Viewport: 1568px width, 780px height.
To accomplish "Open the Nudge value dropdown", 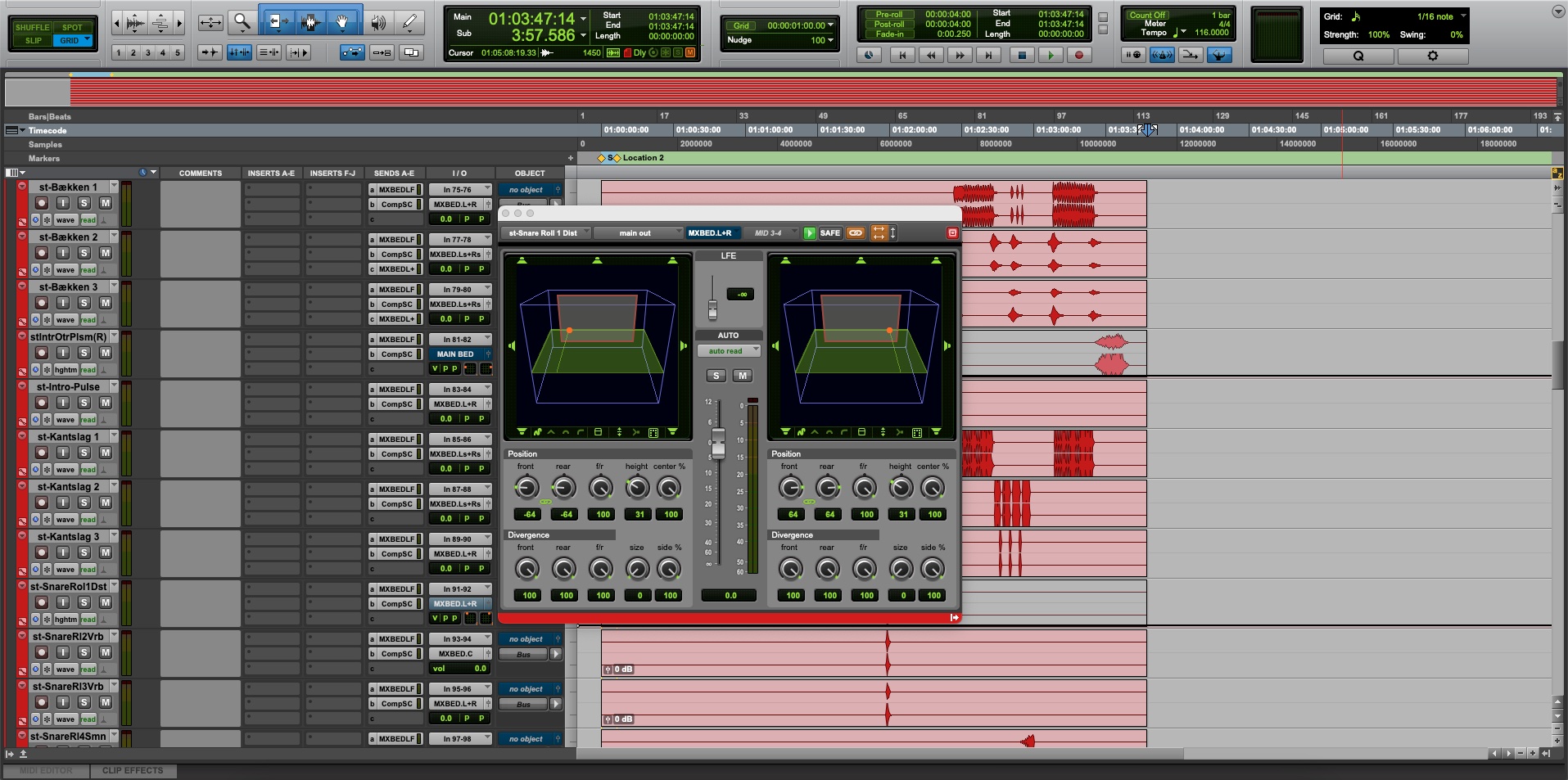I will click(830, 39).
